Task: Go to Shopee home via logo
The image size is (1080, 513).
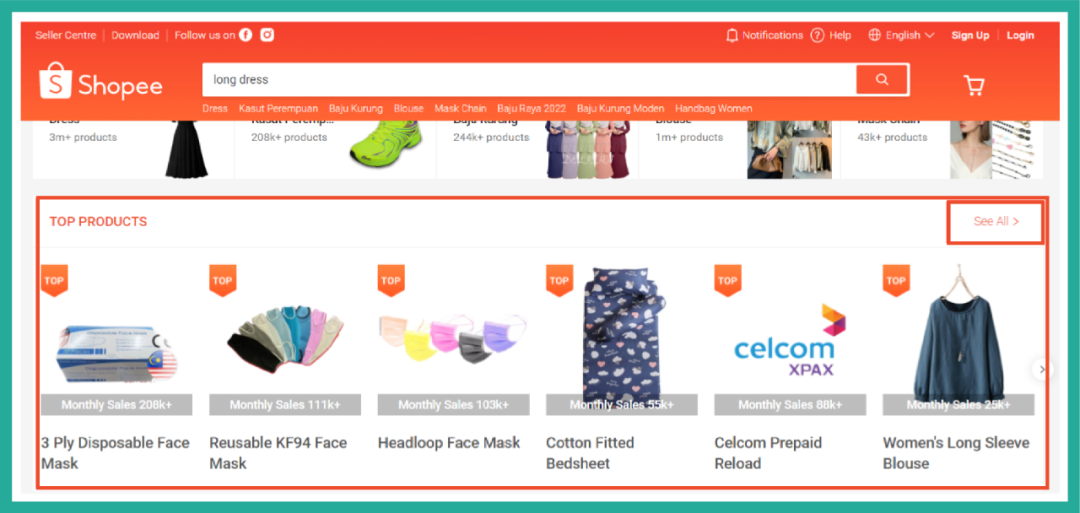Action: [x=101, y=81]
